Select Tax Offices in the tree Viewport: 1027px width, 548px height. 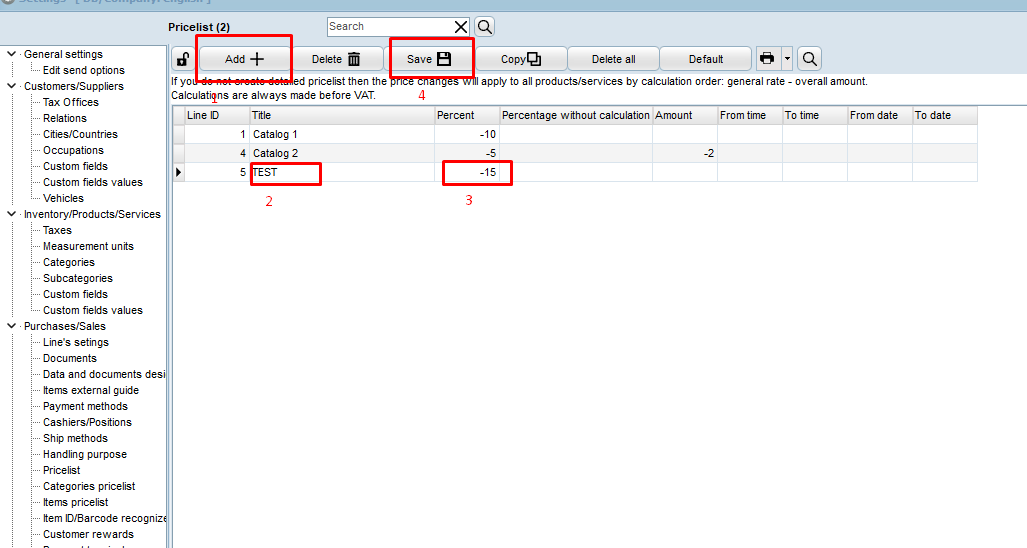click(x=71, y=102)
